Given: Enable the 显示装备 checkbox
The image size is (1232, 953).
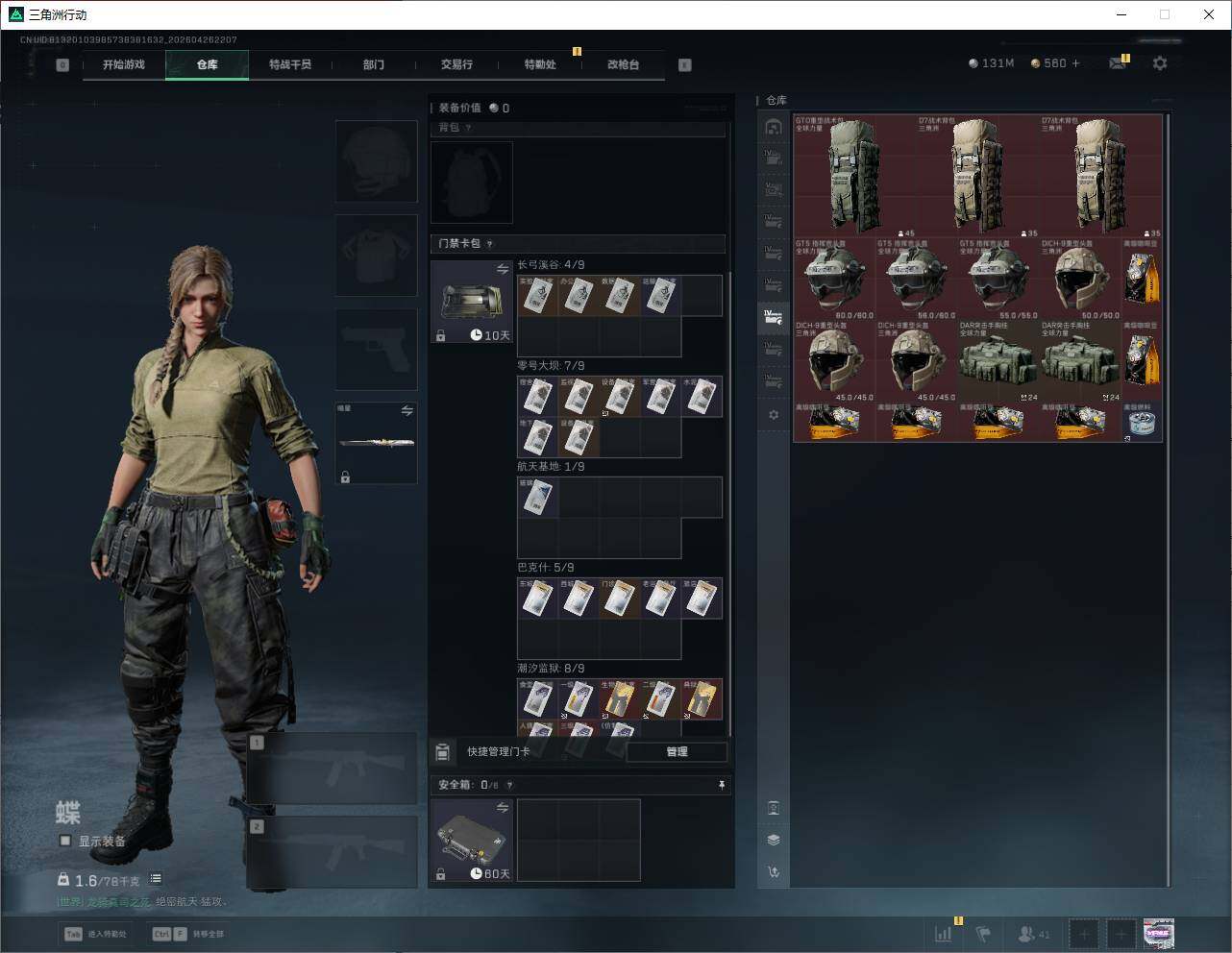Looking at the screenshot, I should (65, 841).
